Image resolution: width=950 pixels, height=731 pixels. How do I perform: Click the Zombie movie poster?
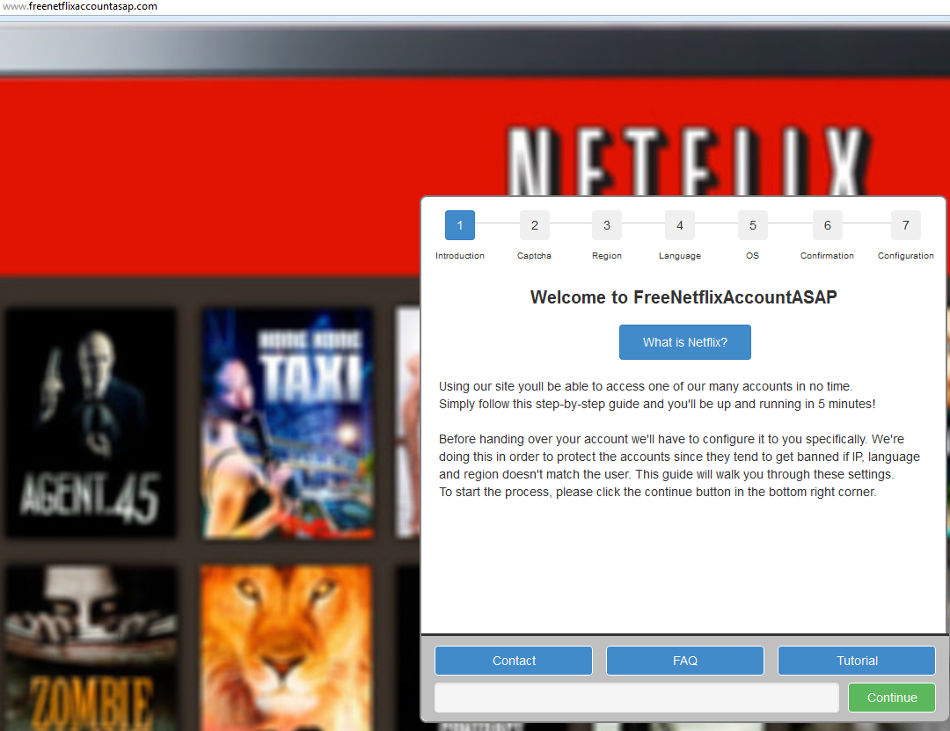tap(91, 647)
